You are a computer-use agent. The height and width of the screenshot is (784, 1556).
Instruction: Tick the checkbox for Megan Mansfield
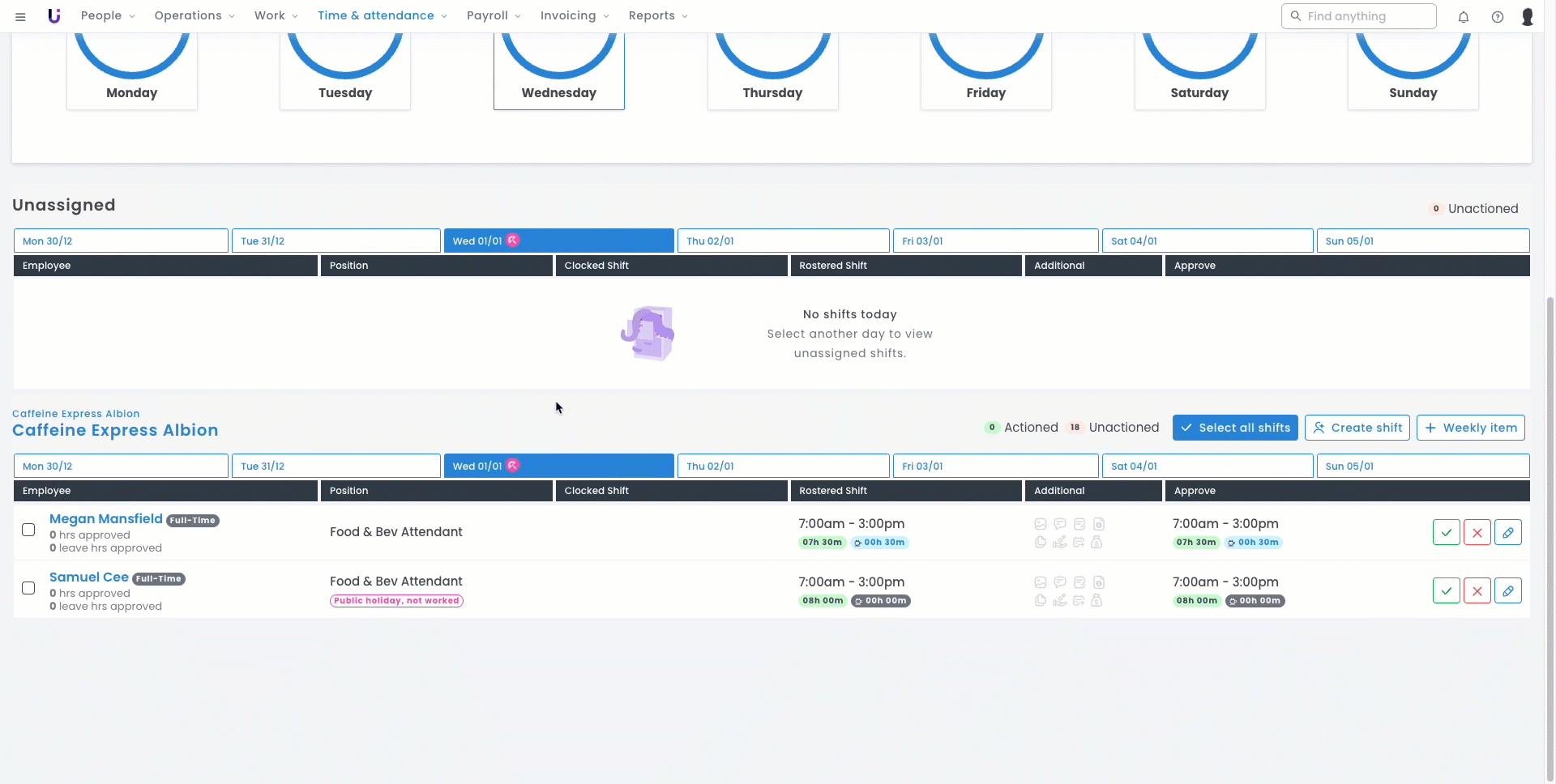tap(28, 530)
